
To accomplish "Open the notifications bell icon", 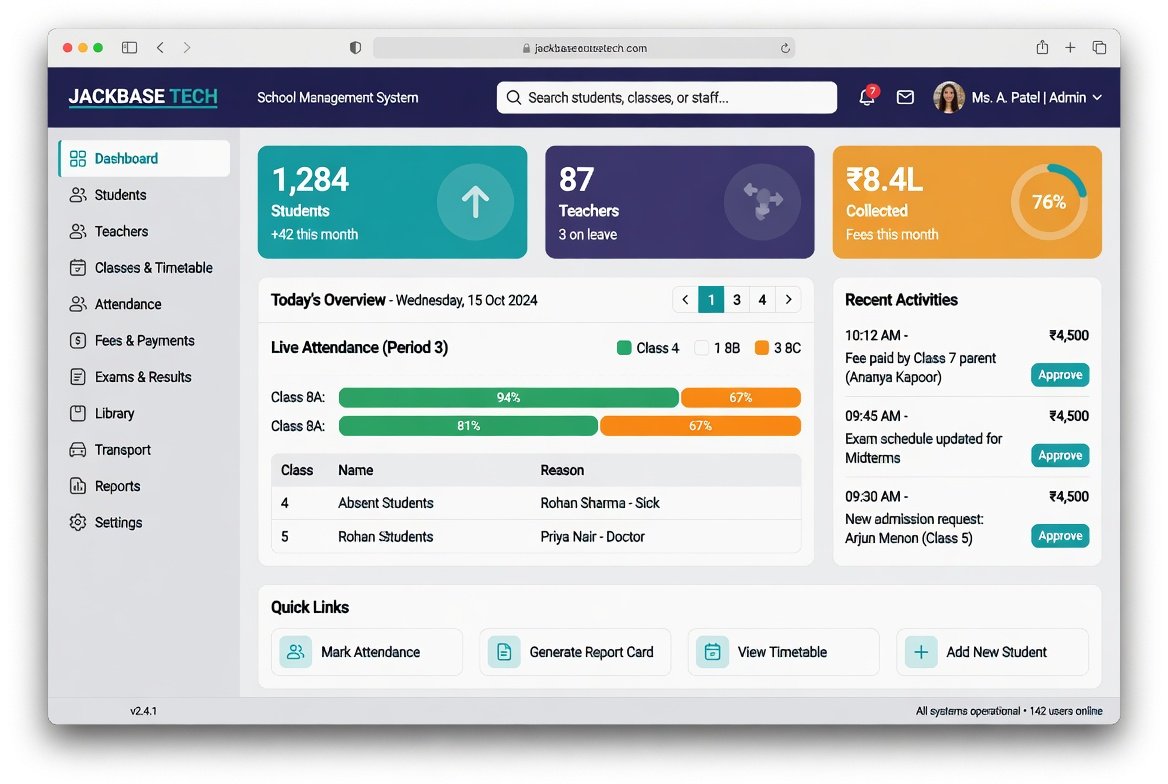I will pyautogui.click(x=866, y=97).
